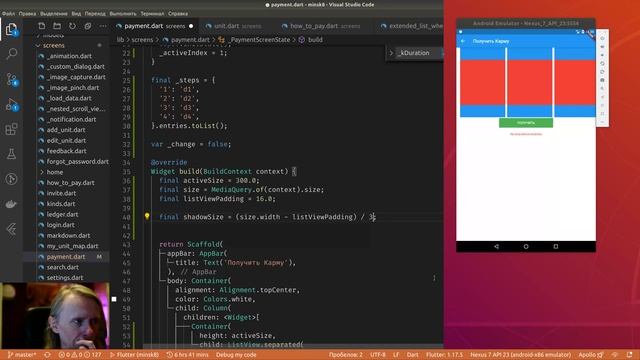Tap the Android back navigation triangle
The image size is (640, 360).
coord(496,247)
